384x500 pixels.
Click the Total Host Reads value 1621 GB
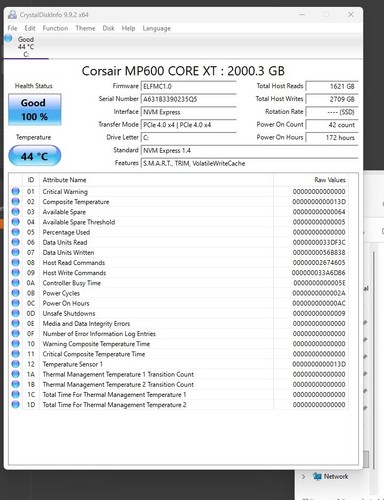(332, 86)
